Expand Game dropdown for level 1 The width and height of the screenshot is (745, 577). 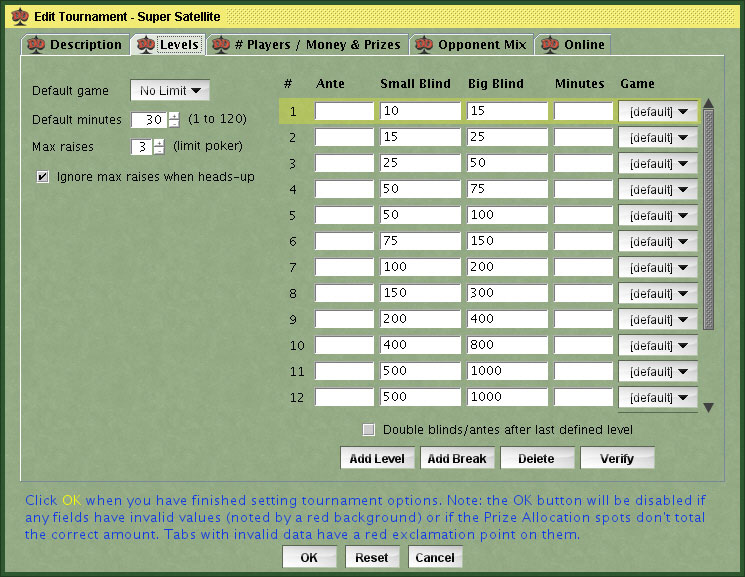(658, 112)
